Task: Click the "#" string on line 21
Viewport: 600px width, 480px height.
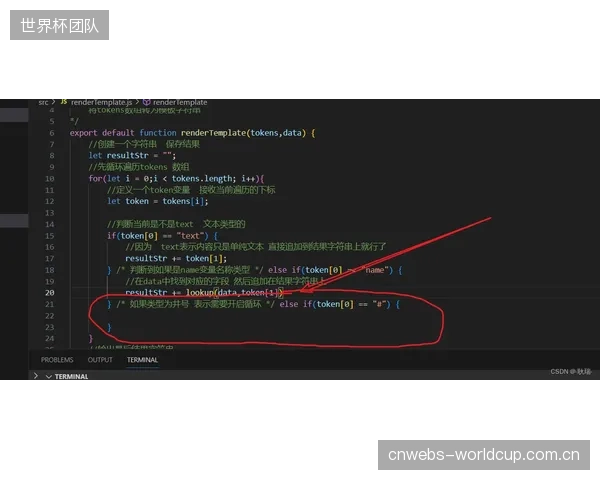Action: tap(380, 304)
